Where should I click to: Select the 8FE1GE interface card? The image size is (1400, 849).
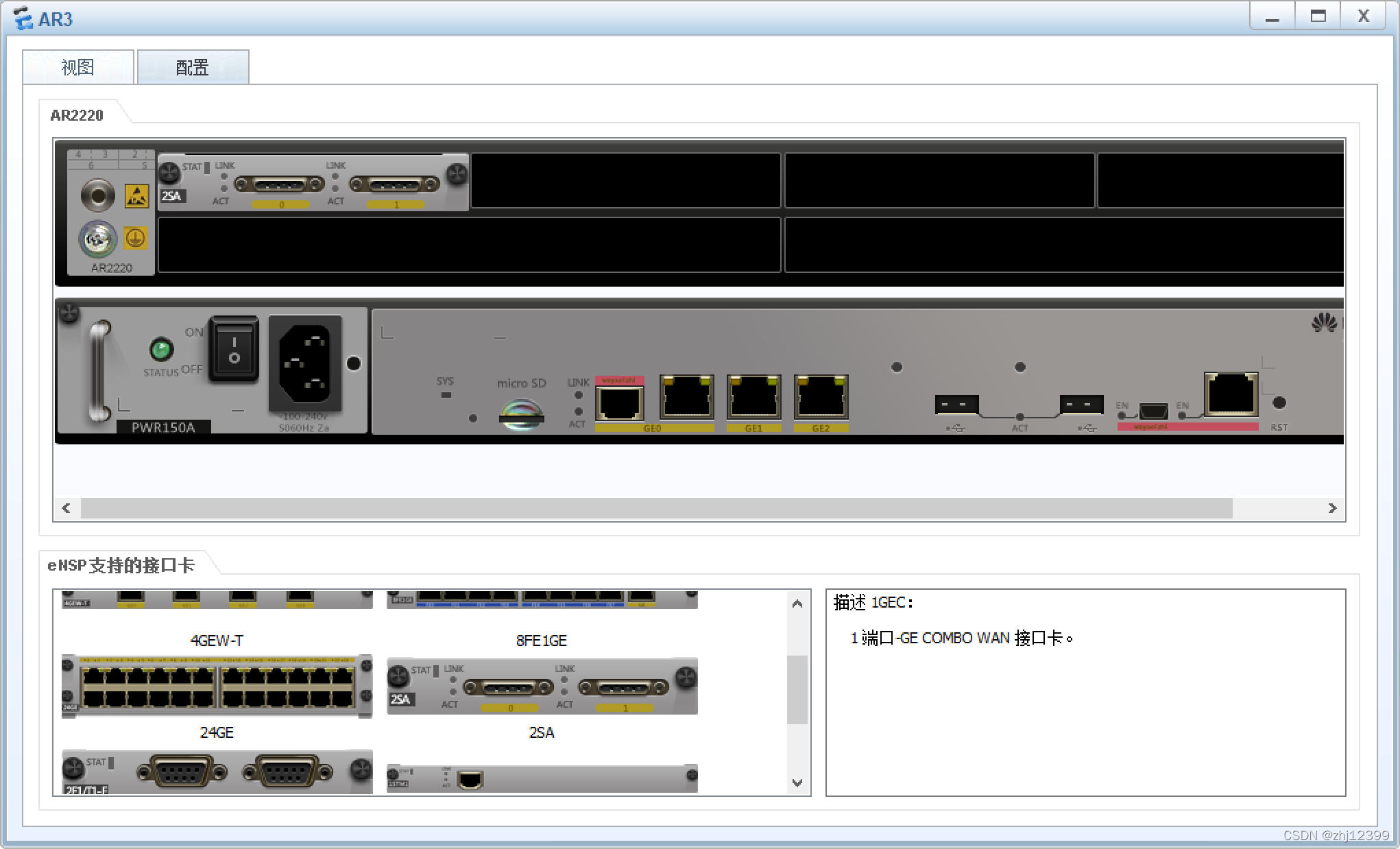542,599
